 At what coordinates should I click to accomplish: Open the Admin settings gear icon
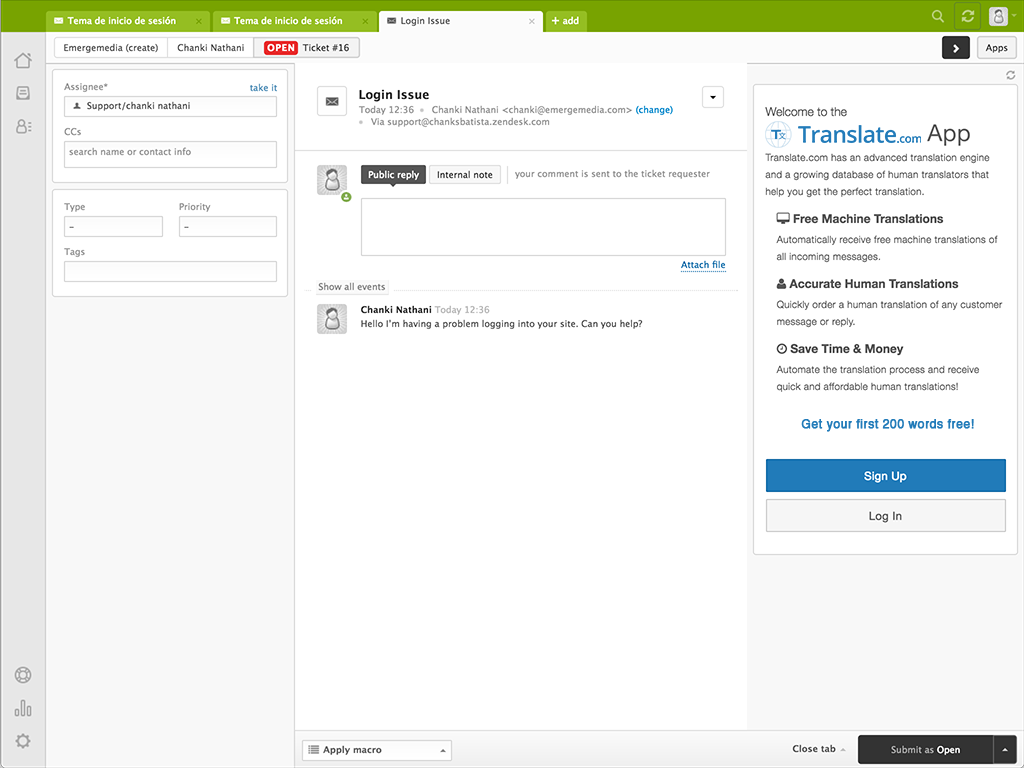point(22,741)
